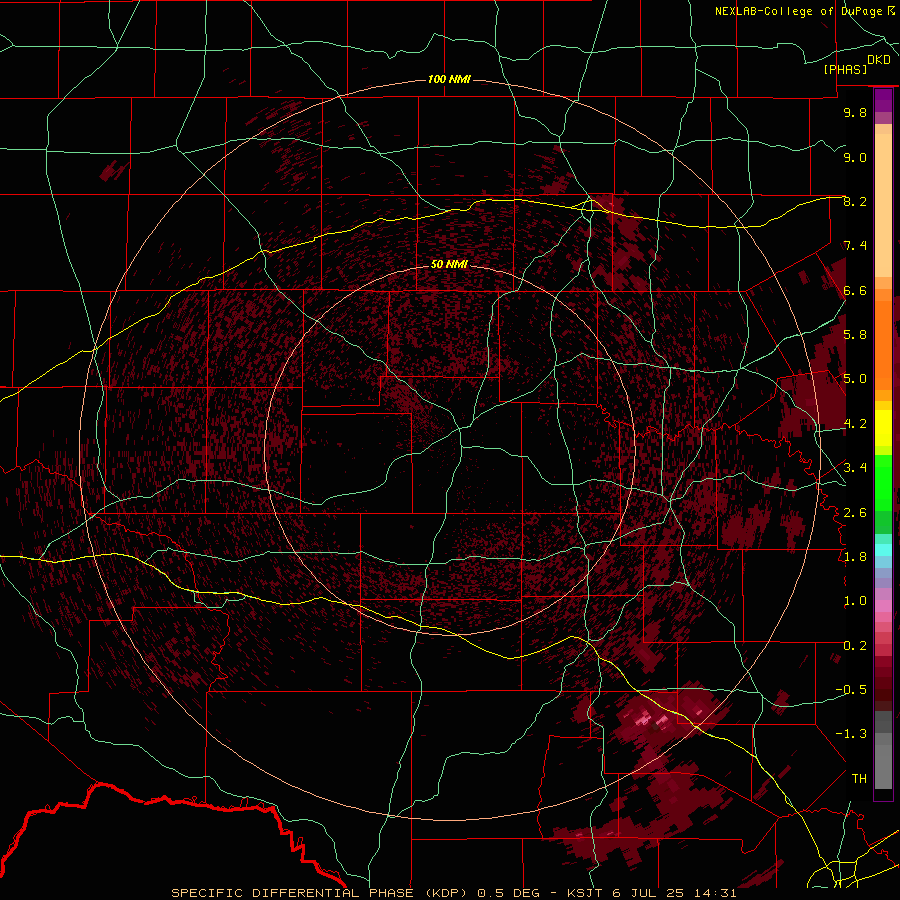The image size is (900, 900).
Task: Click the -1.3 legend value
Action: (851, 734)
